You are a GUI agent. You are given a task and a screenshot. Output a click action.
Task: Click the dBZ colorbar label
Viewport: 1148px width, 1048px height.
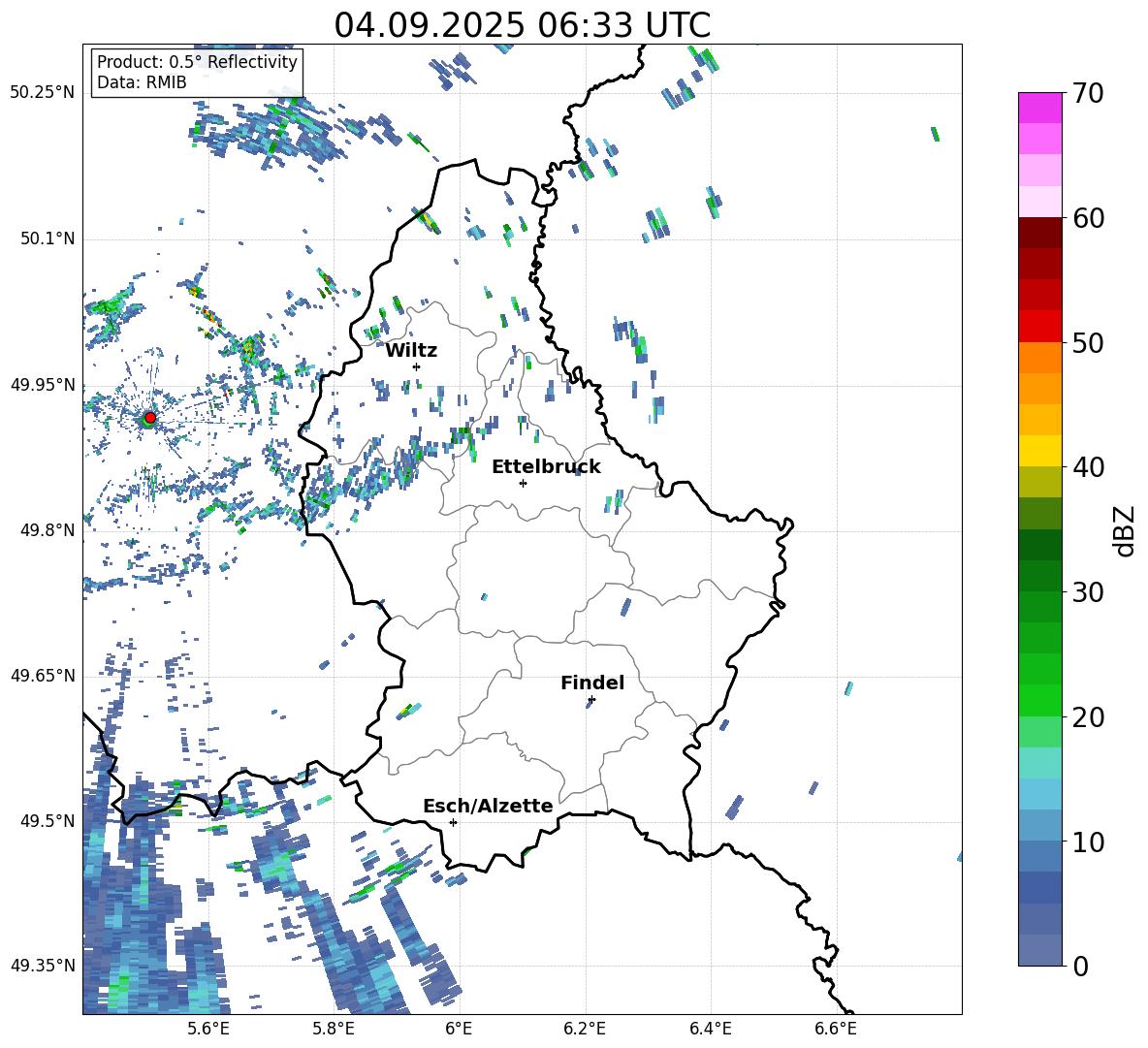tap(1126, 530)
